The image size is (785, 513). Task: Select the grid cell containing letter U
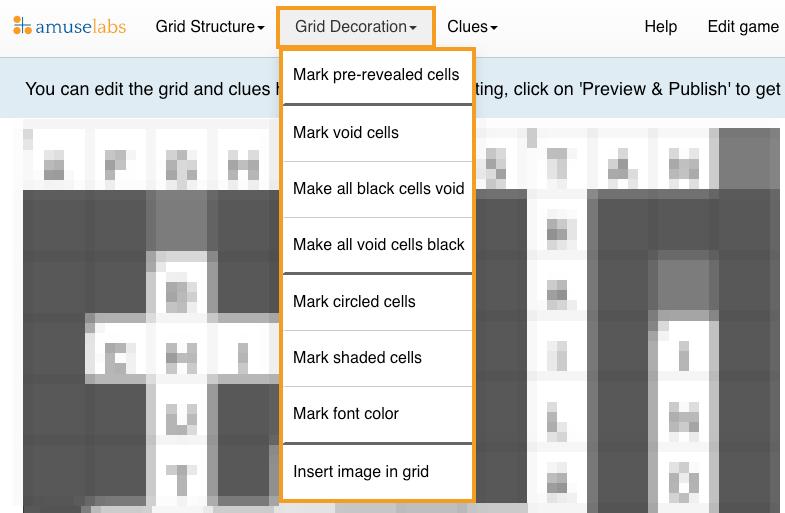pos(181,415)
